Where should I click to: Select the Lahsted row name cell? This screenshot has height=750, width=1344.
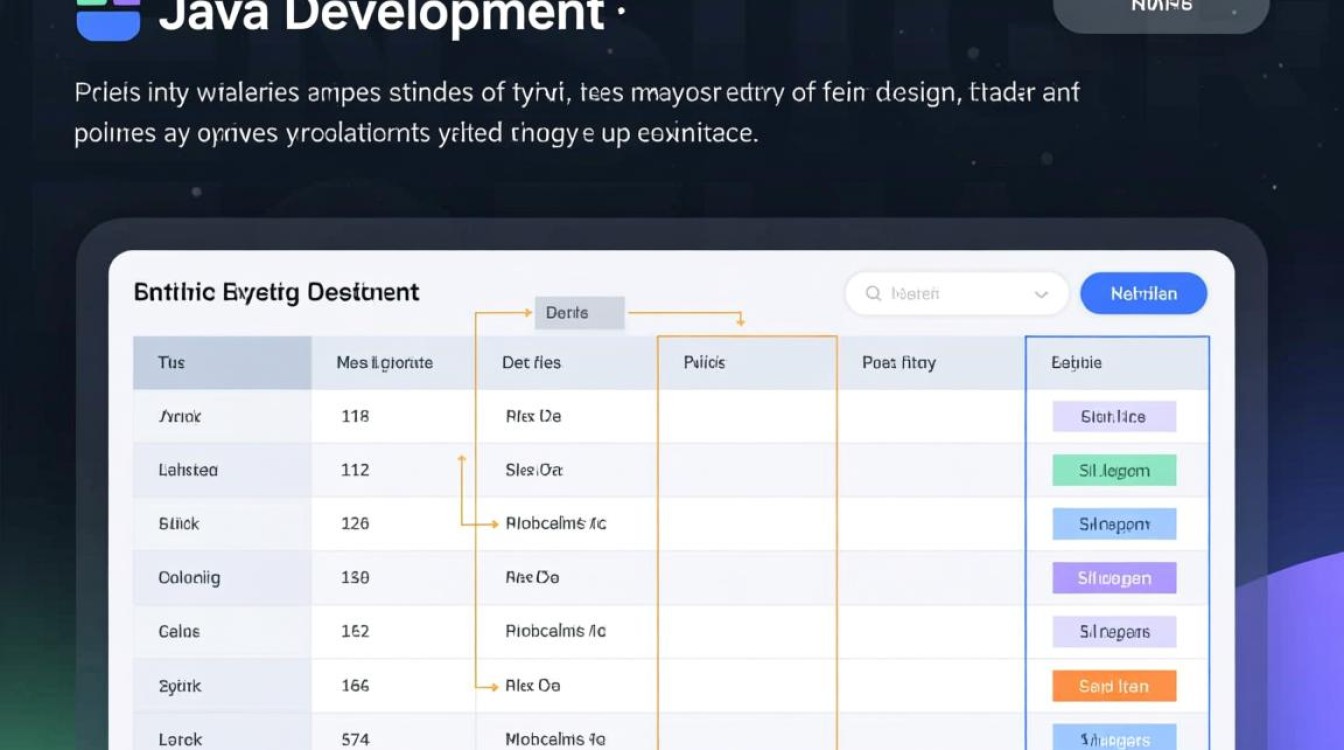click(x=188, y=470)
